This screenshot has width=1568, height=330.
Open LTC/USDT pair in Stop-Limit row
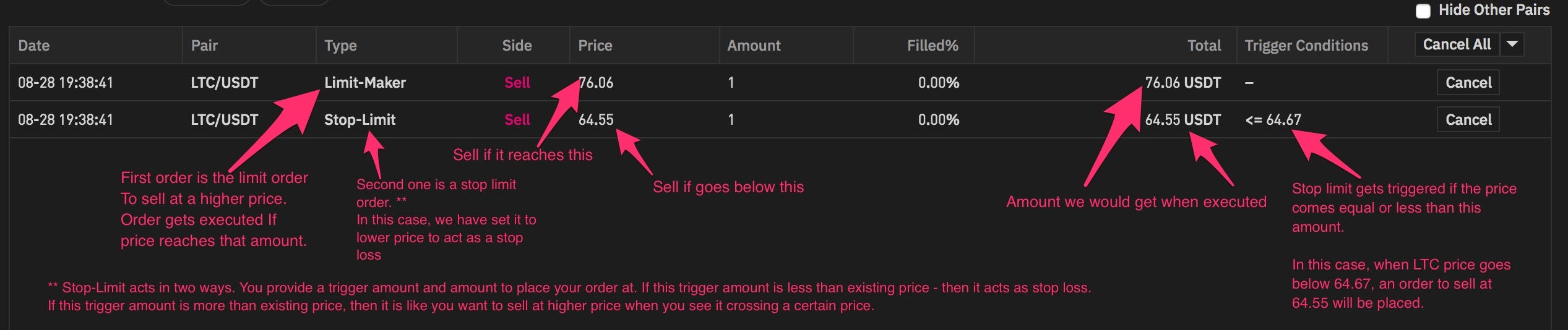click(224, 119)
